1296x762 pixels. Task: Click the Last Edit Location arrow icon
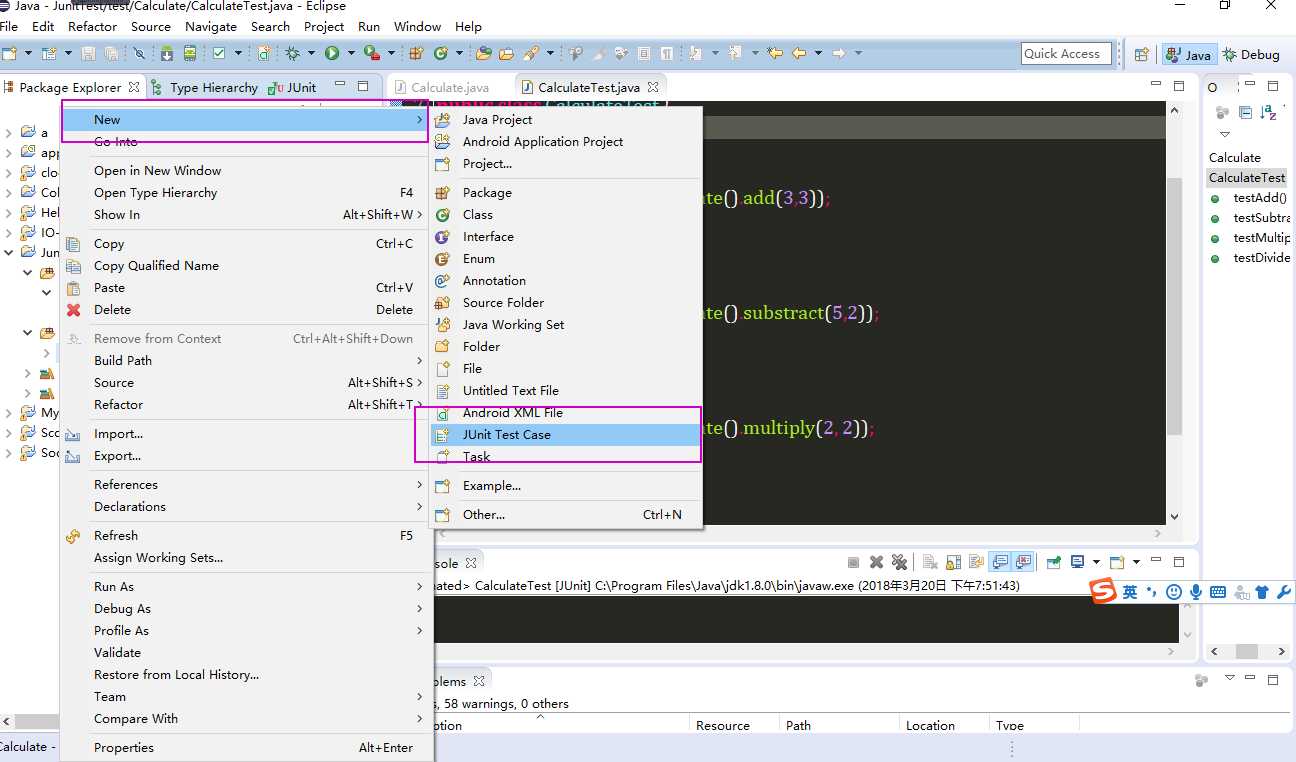(775, 53)
